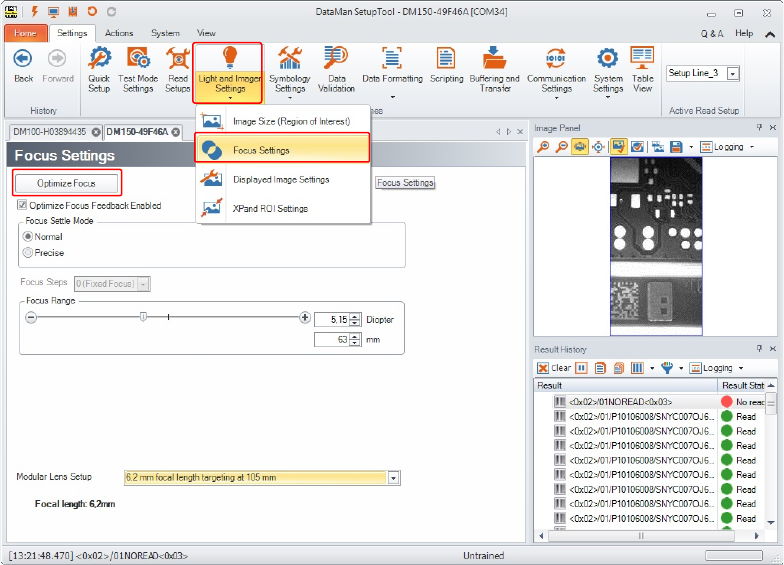Select the Normal focus settle mode
Viewport: 784px width, 565px height.
click(28, 236)
